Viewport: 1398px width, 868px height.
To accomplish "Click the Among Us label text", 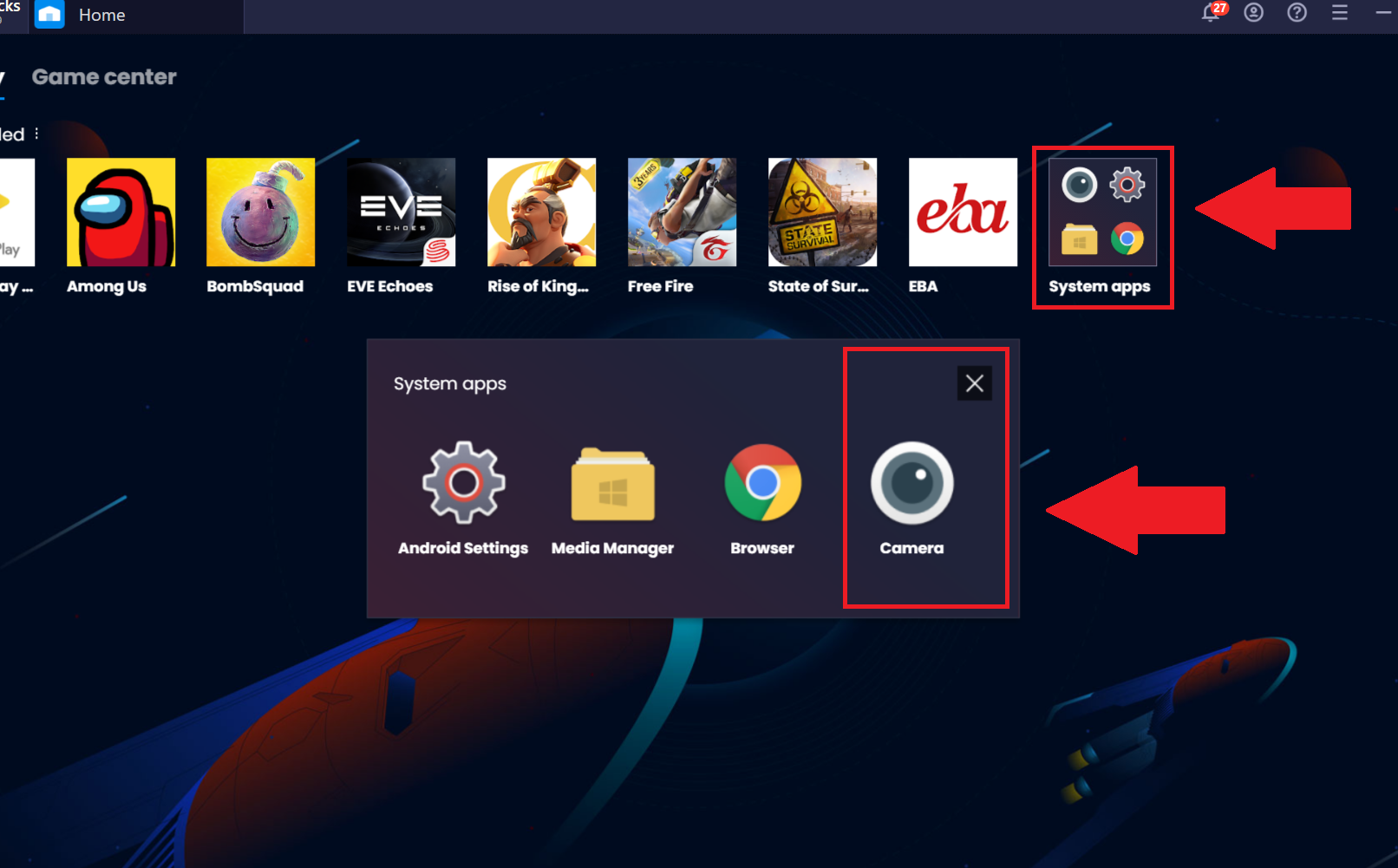I will (x=107, y=286).
